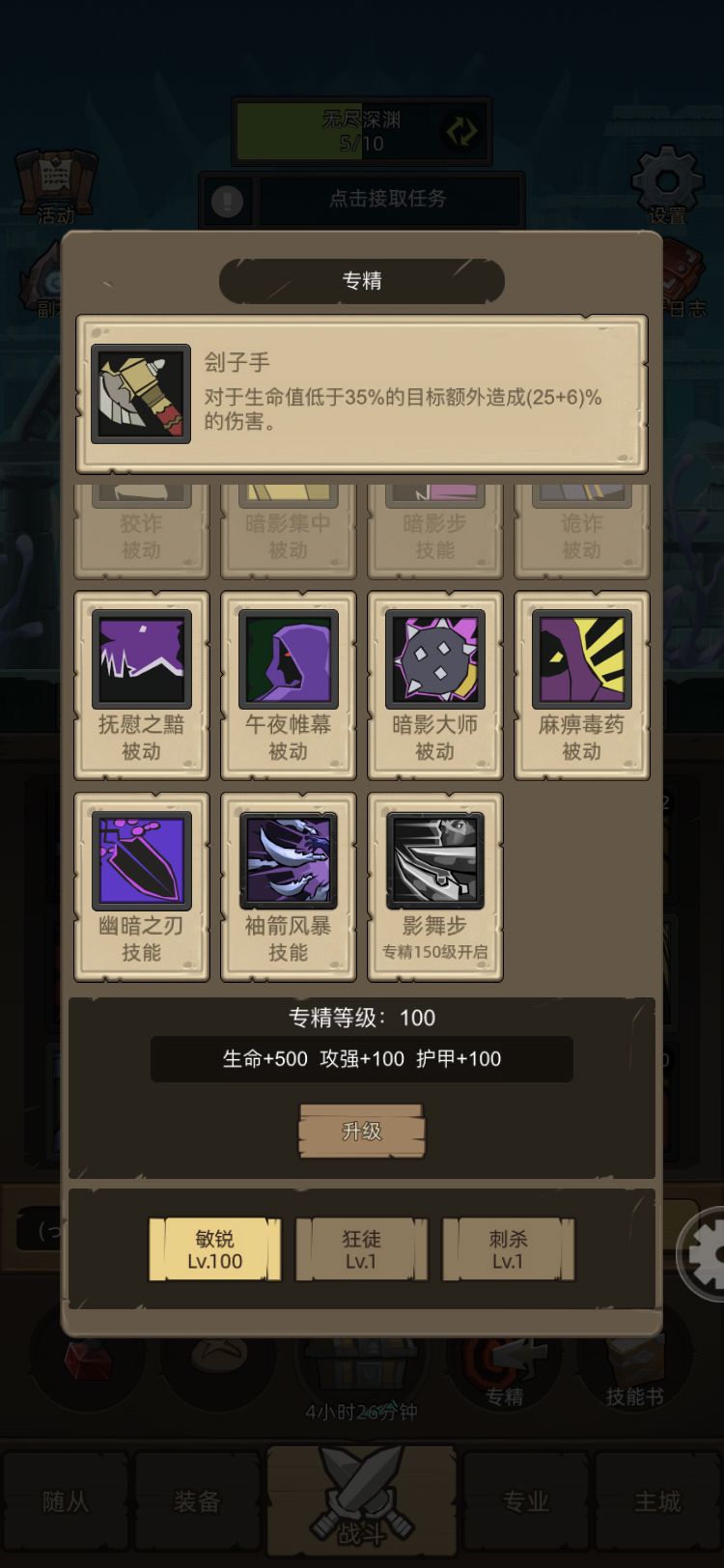Select the 午夜帷幕 hooded figure skill
Image resolution: width=724 pixels, height=1568 pixels.
pos(288,659)
